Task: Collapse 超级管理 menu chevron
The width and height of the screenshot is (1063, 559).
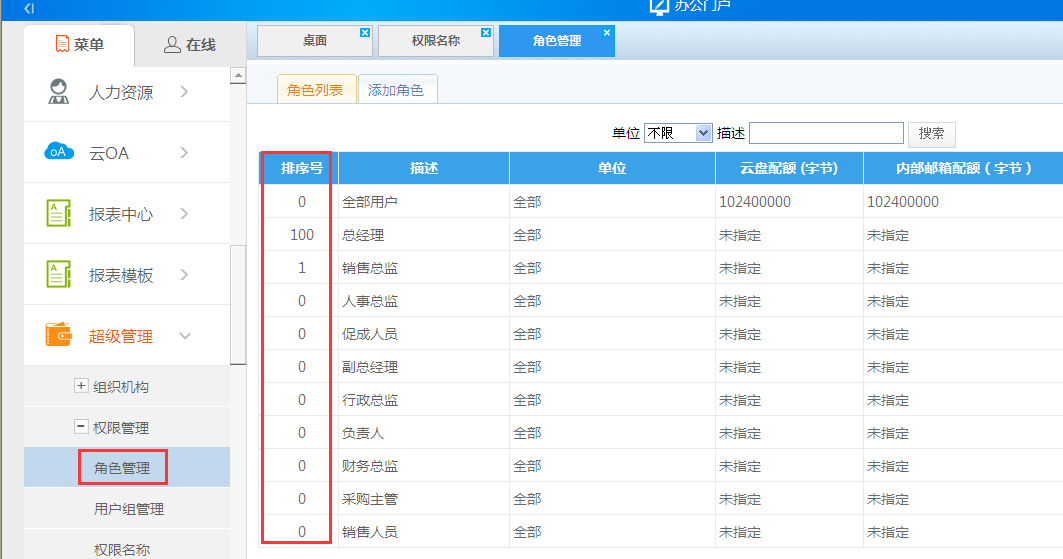Action: click(x=184, y=335)
